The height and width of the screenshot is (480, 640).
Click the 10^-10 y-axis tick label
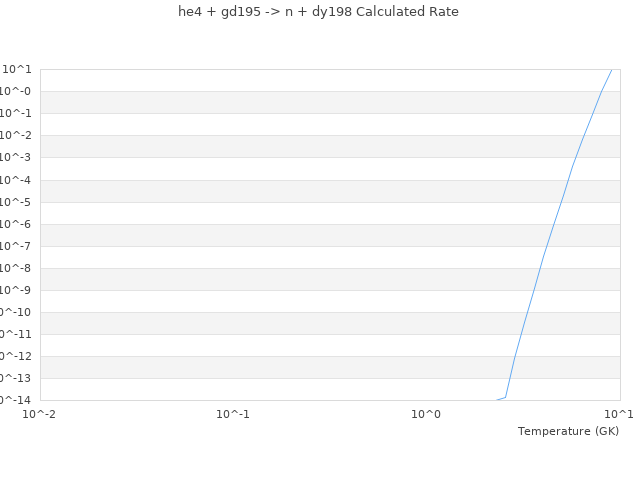16,312
